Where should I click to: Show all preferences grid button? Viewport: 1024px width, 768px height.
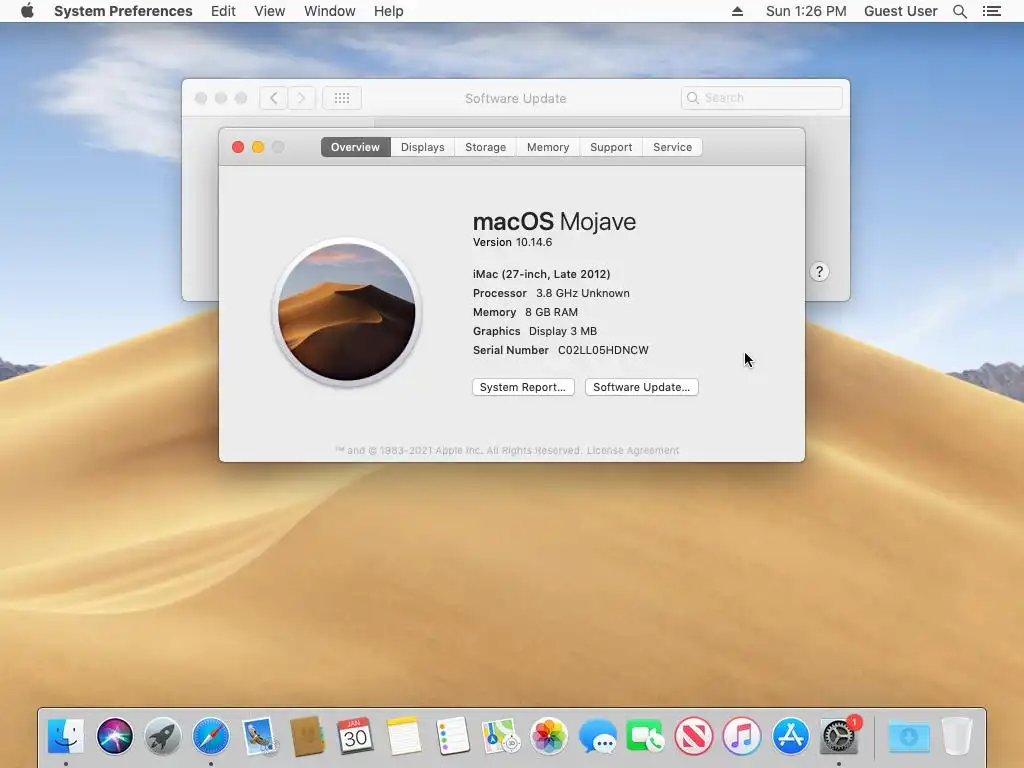(342, 98)
